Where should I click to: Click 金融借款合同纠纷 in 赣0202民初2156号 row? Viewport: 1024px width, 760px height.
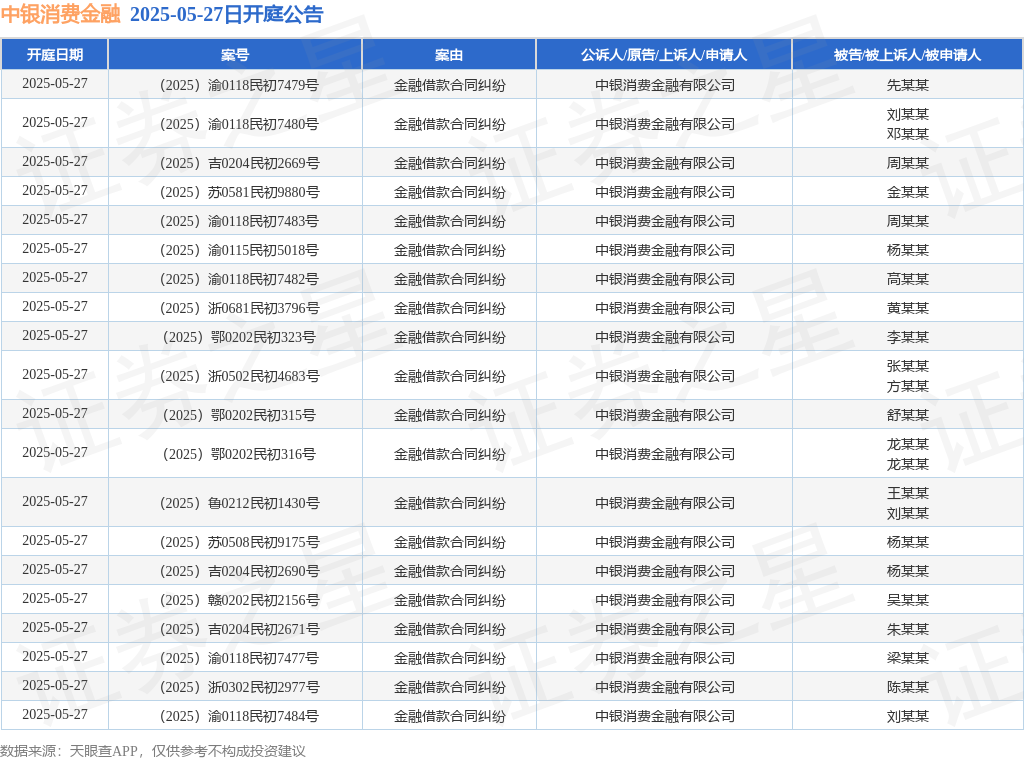coord(449,600)
